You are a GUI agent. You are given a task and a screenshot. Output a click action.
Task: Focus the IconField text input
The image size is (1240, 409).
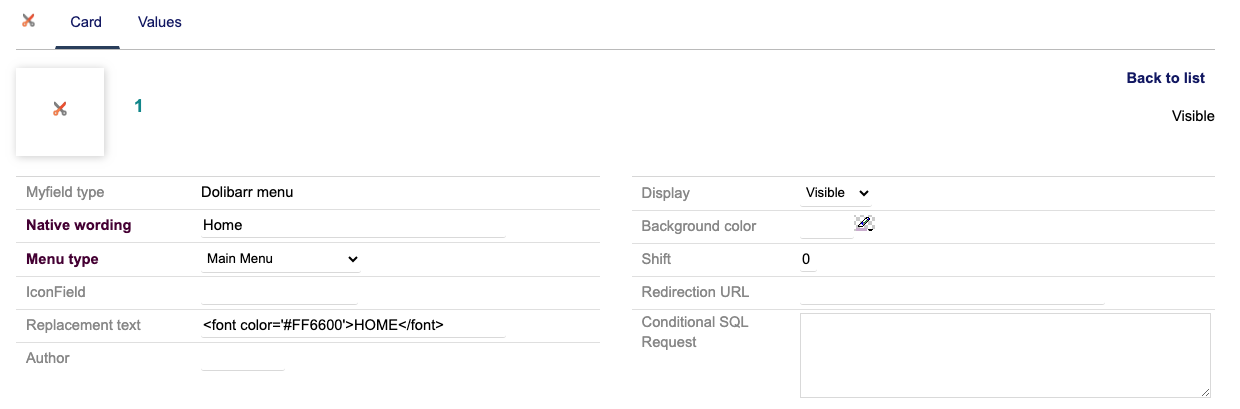pyautogui.click(x=279, y=292)
